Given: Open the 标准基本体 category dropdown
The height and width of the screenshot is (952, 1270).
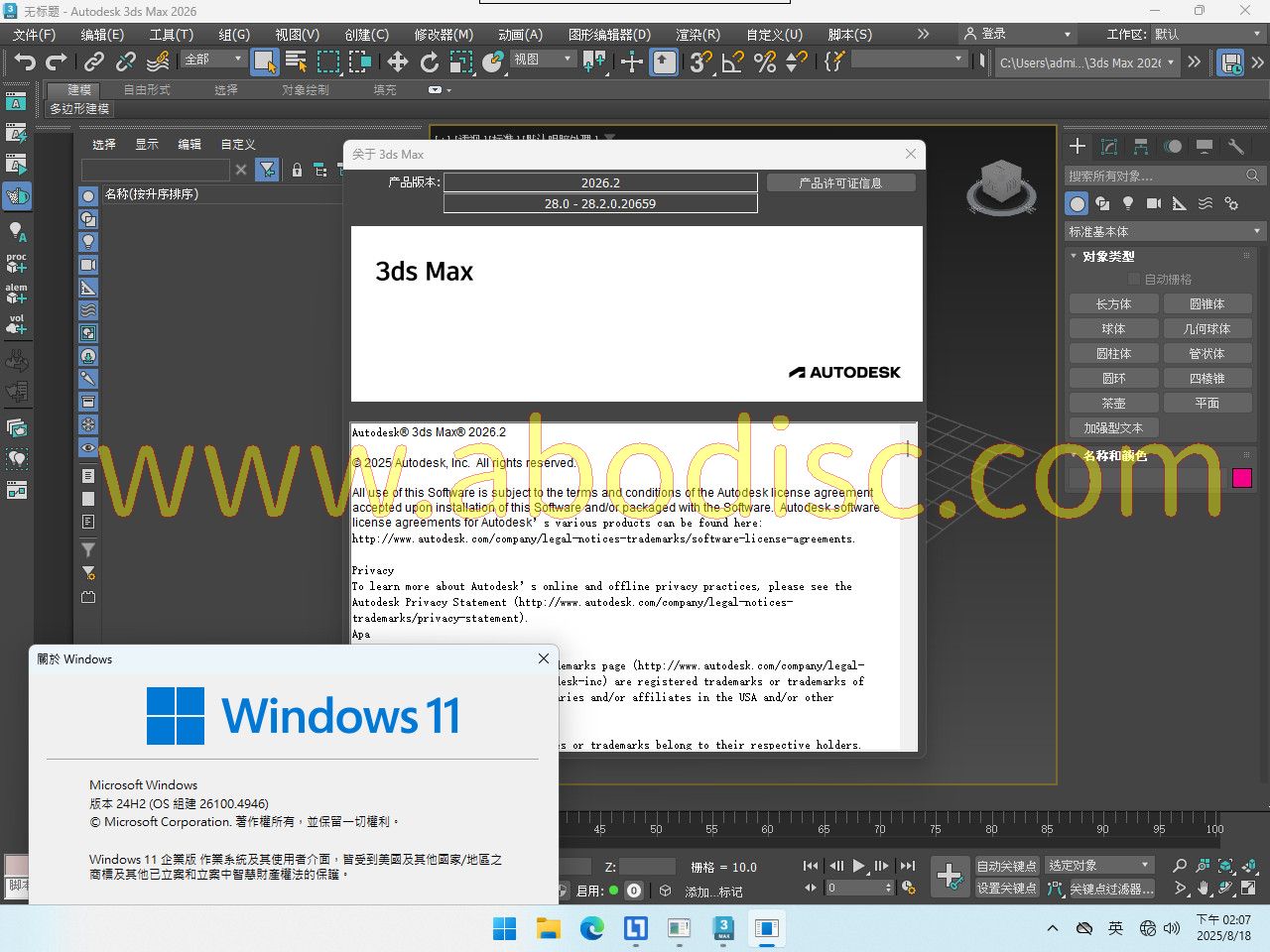Looking at the screenshot, I should point(1164,231).
